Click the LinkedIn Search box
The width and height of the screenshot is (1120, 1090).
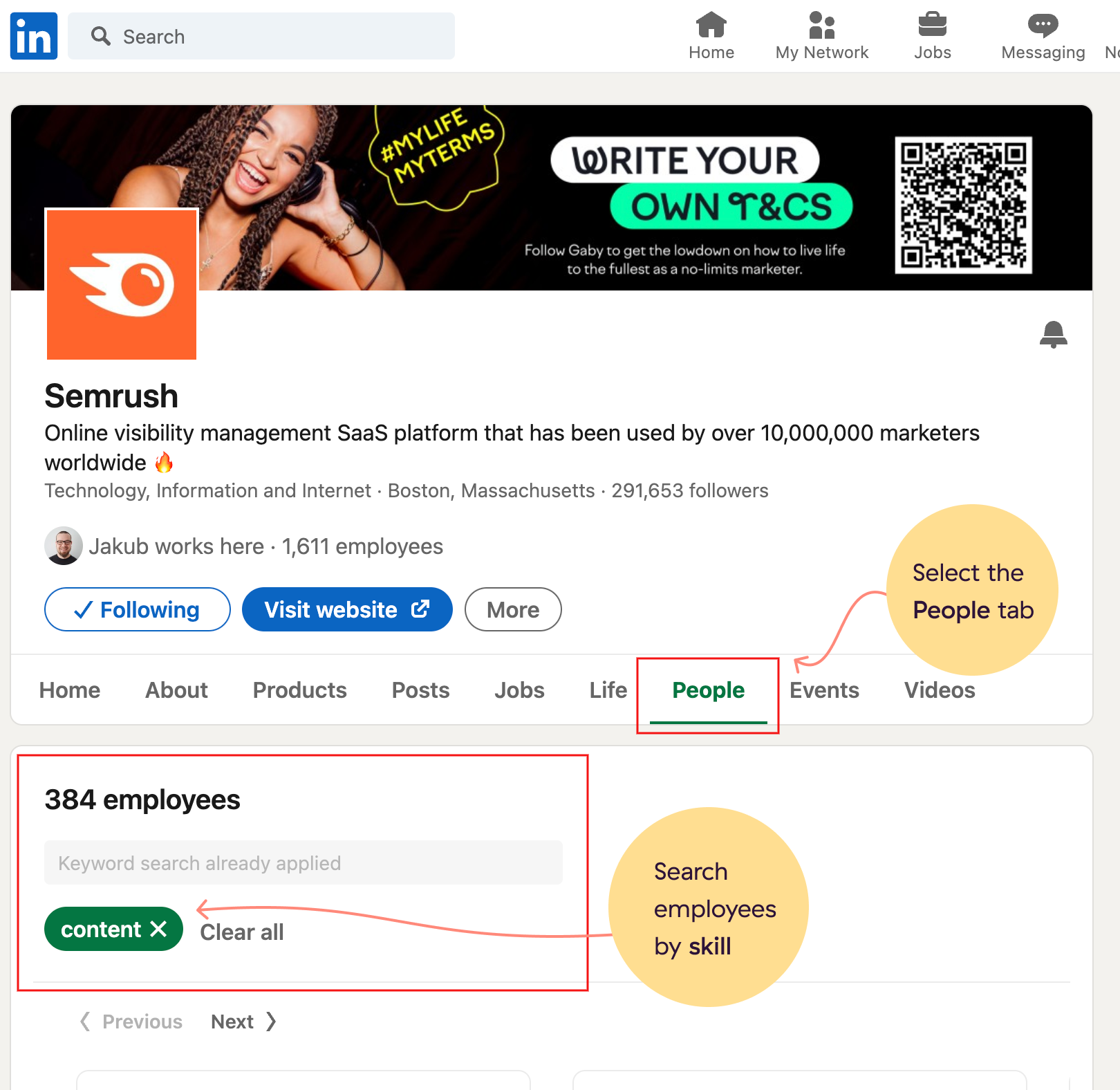[x=261, y=36]
